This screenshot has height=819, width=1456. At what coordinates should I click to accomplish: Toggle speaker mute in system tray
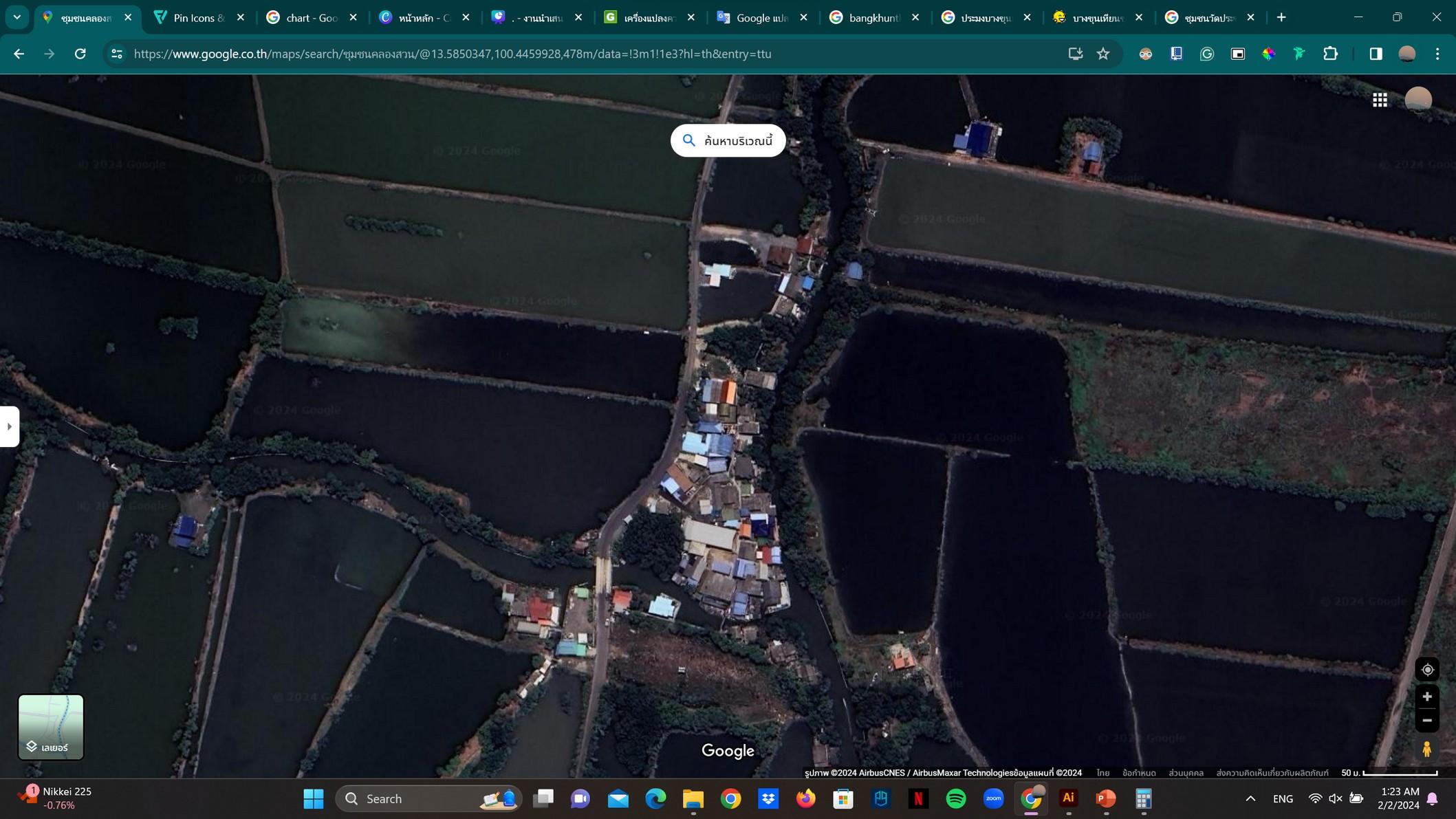(x=1335, y=798)
